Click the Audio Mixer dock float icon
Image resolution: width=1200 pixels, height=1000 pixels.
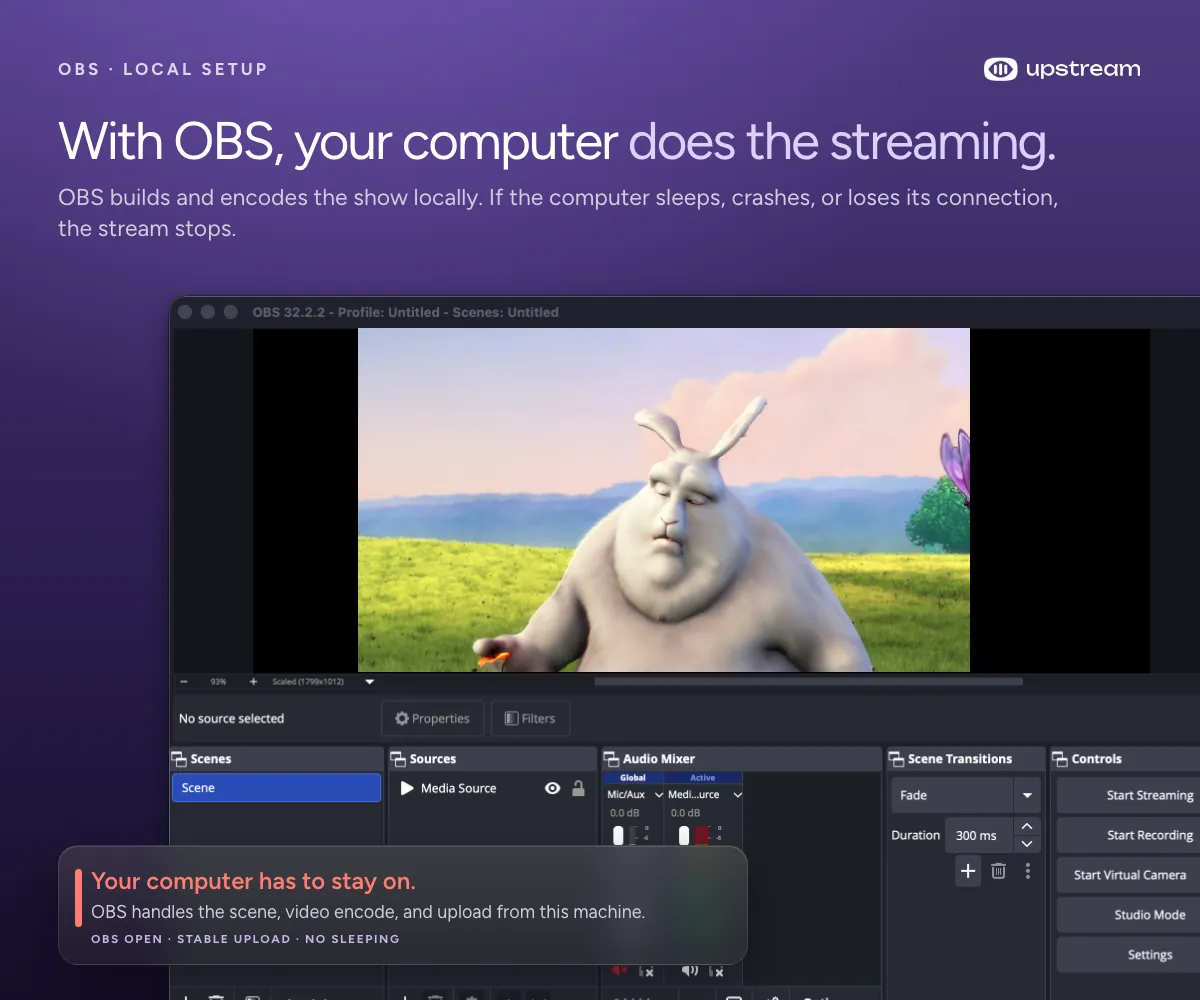[x=611, y=759]
